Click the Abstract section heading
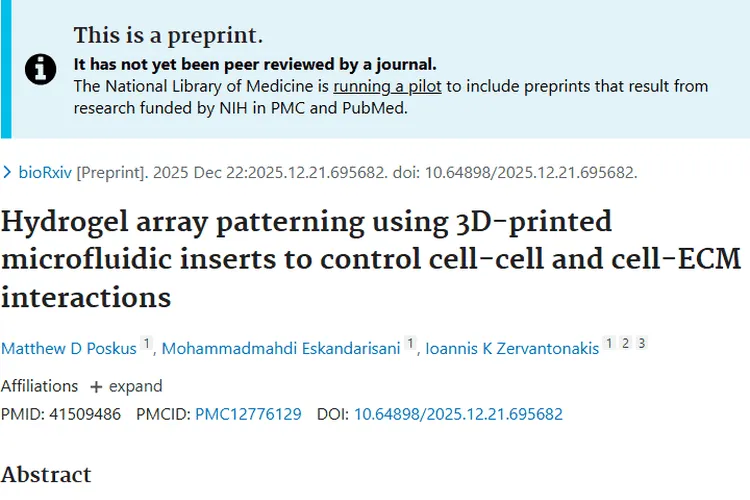This screenshot has width=750, height=500. [46, 474]
